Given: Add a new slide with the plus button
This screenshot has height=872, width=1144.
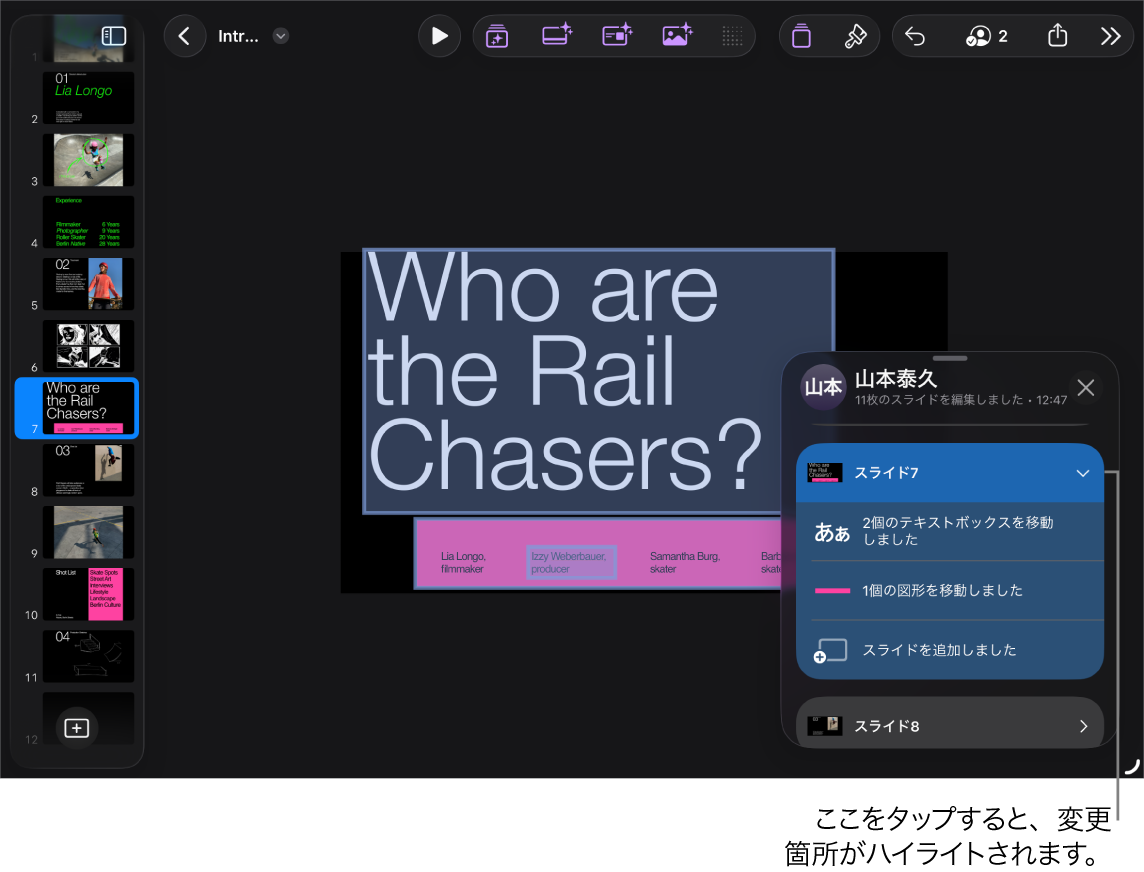Looking at the screenshot, I should point(76,728).
